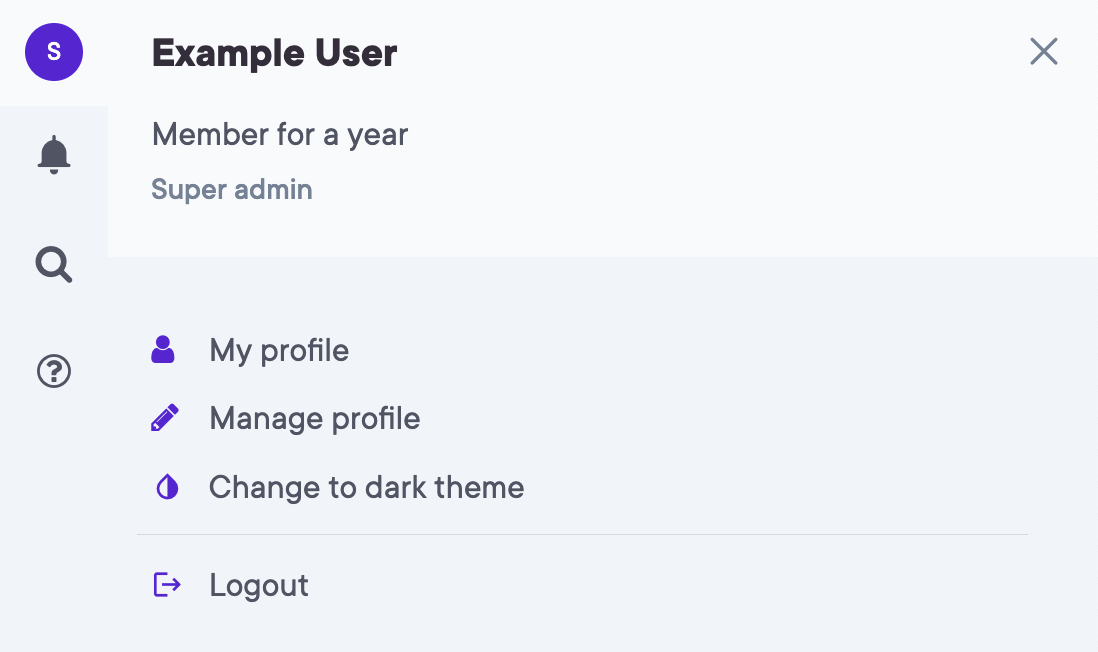
Task: Click the half-circle dark theme icon
Action: click(x=167, y=487)
